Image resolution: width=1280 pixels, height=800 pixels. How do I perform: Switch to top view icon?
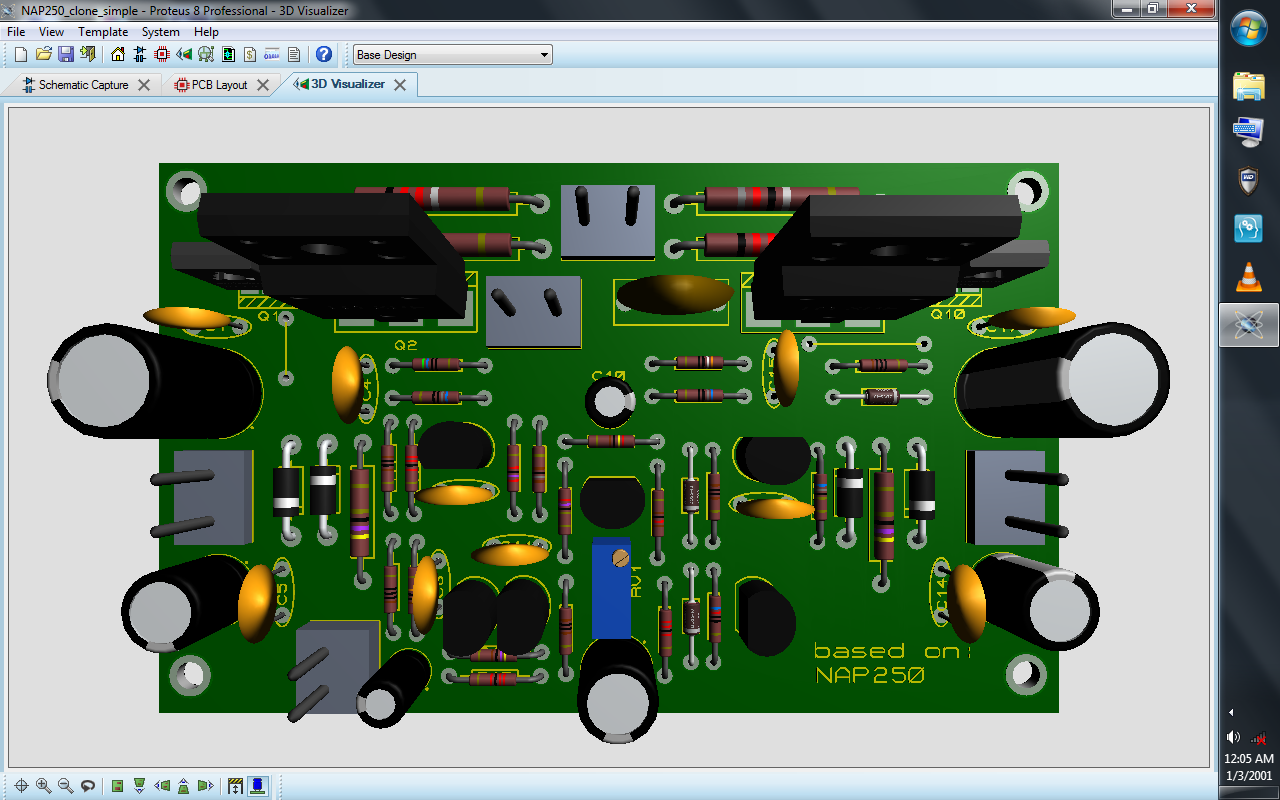[x=118, y=786]
